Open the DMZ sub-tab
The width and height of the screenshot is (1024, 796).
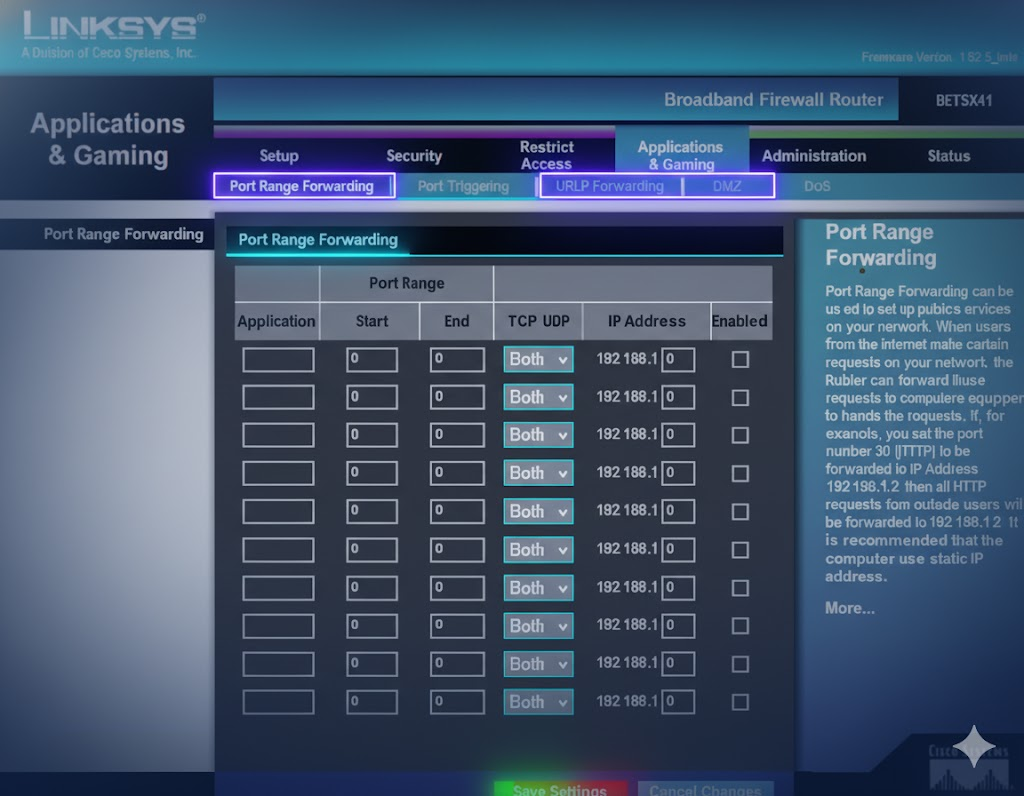click(x=727, y=186)
